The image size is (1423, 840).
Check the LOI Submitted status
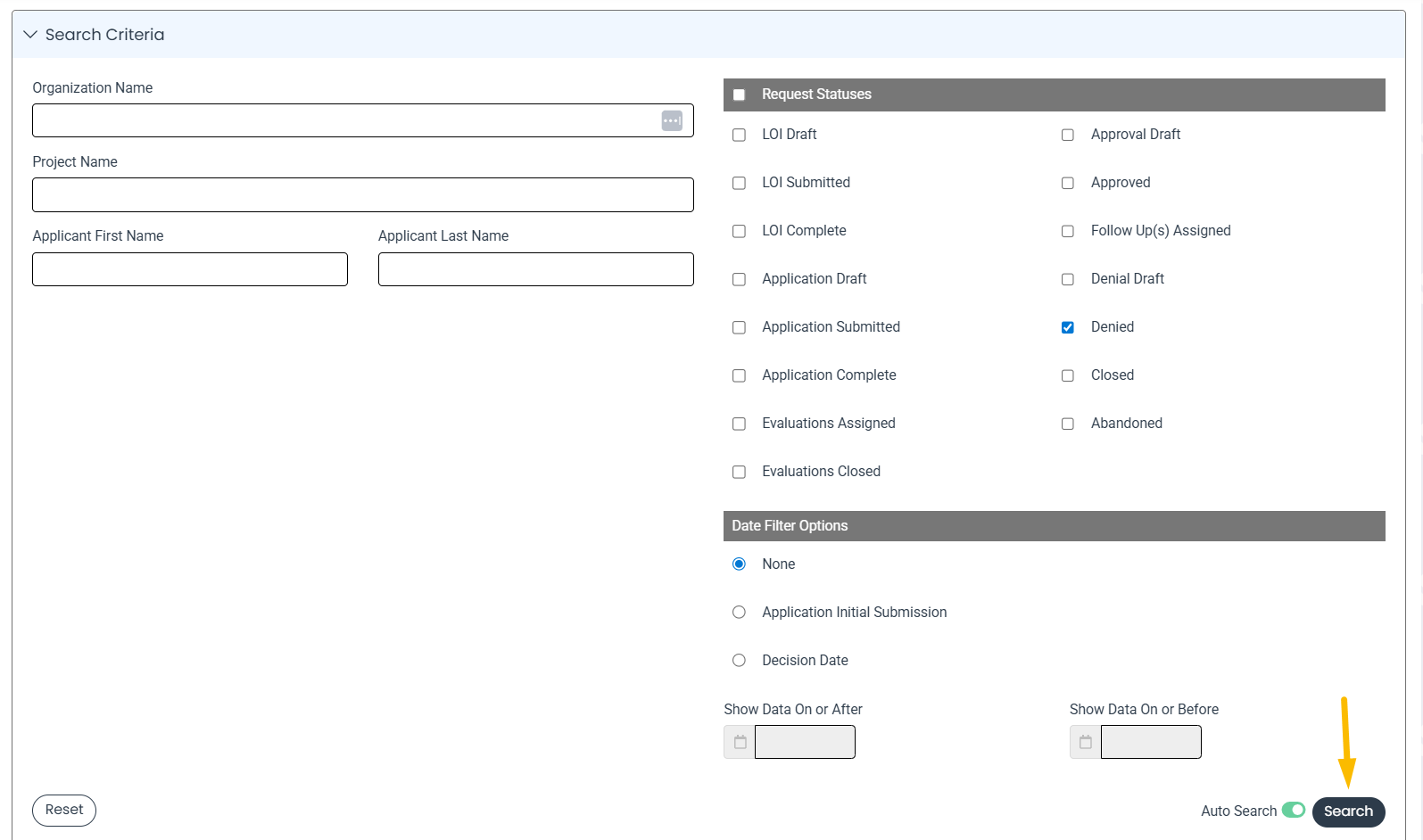tap(739, 183)
